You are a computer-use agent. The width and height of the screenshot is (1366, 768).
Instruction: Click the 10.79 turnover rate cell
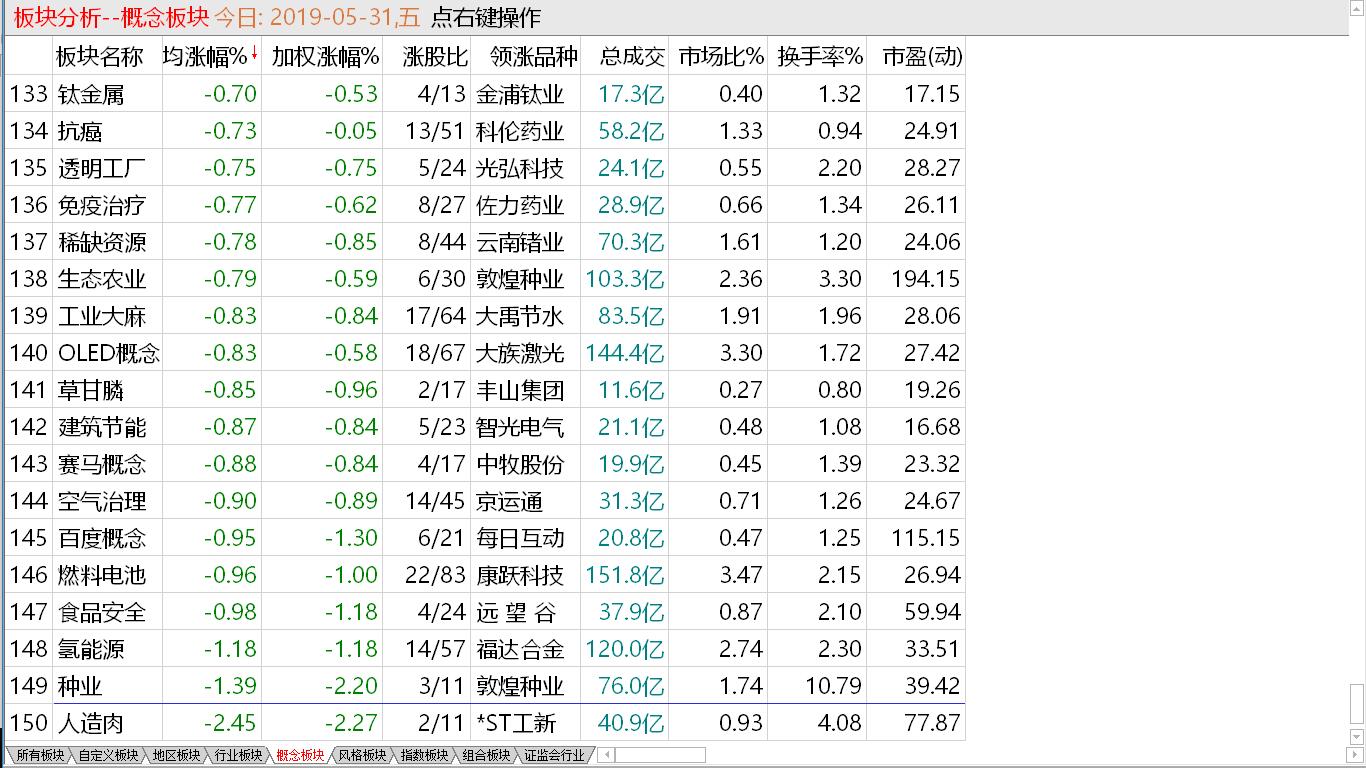[x=833, y=686]
